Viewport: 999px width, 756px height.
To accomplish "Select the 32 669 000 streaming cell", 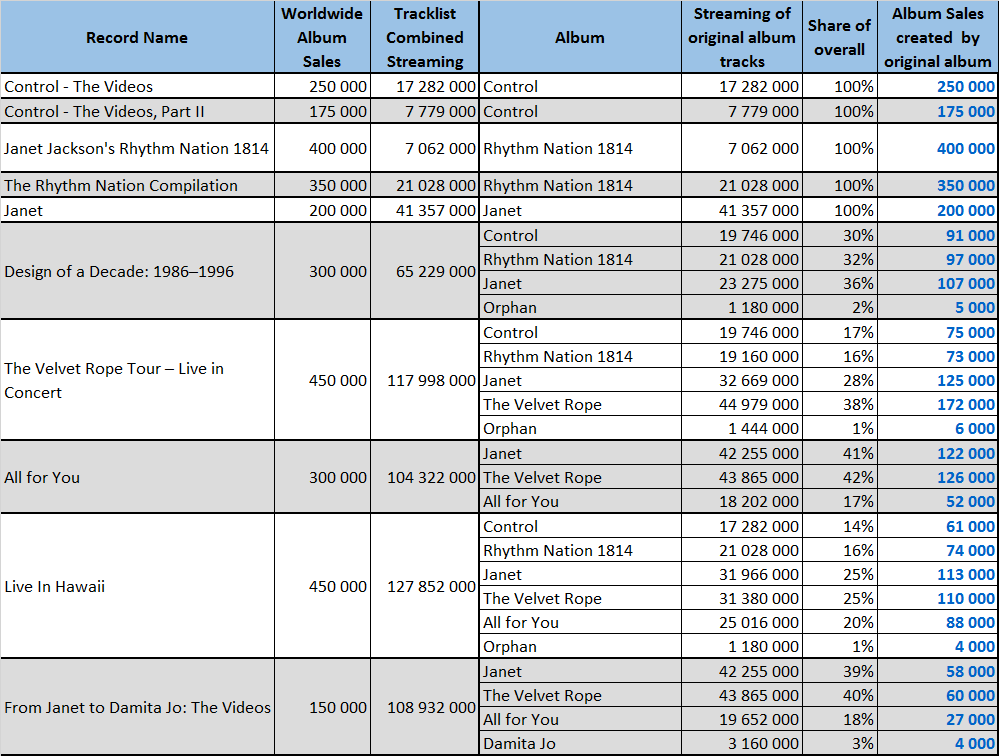I will click(x=742, y=380).
